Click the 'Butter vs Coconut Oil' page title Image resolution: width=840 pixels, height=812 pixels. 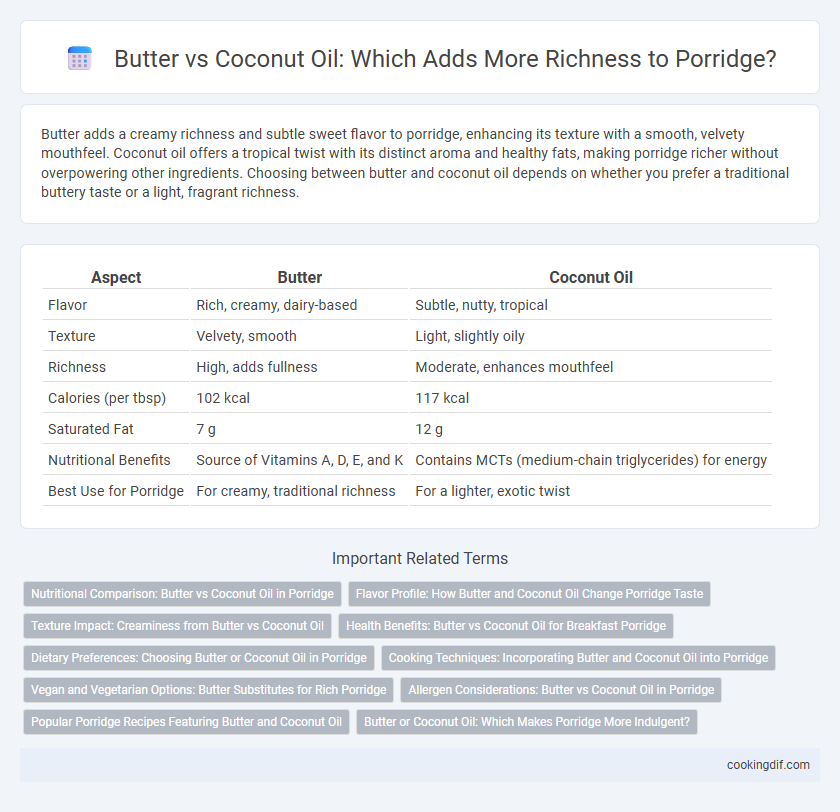click(445, 59)
